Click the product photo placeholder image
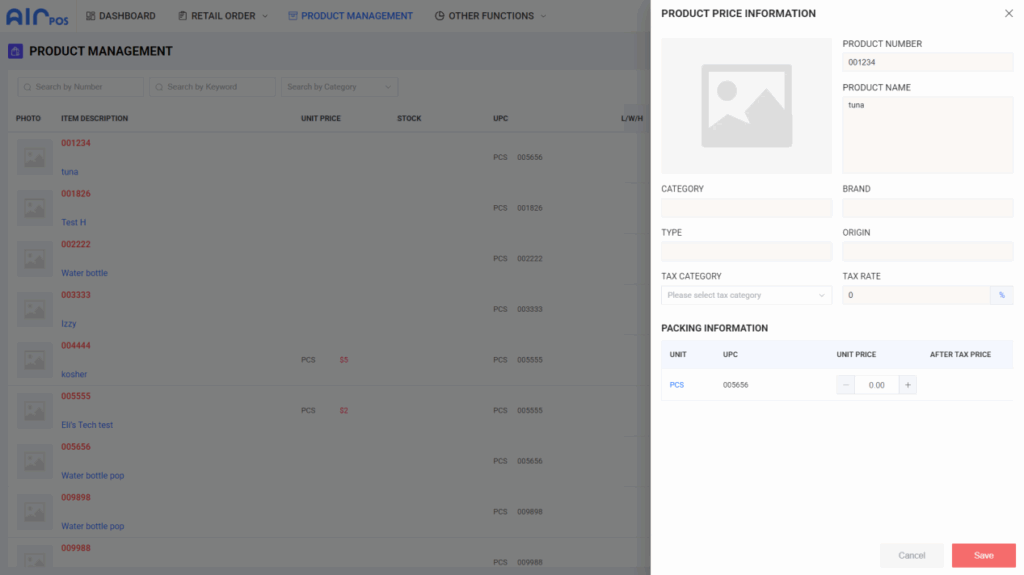Screen dimensions: 1024x575 [746, 106]
